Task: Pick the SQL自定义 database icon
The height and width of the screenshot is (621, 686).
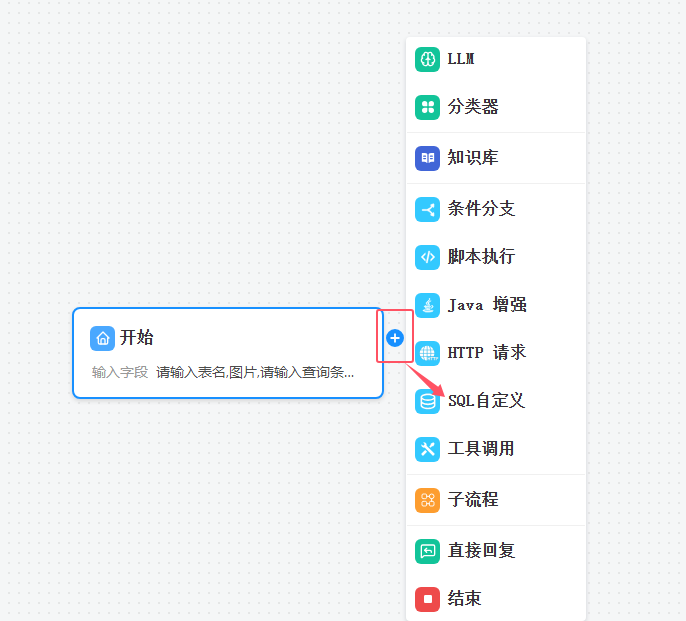Action: (x=427, y=401)
